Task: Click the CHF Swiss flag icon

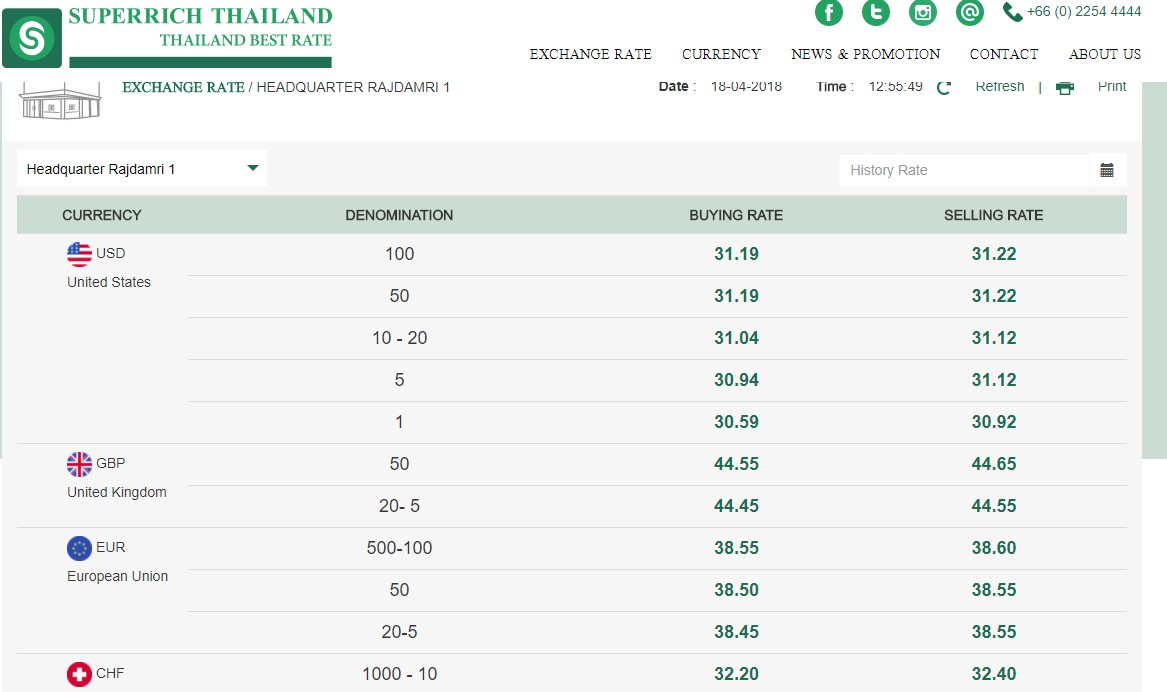Action: [x=79, y=674]
